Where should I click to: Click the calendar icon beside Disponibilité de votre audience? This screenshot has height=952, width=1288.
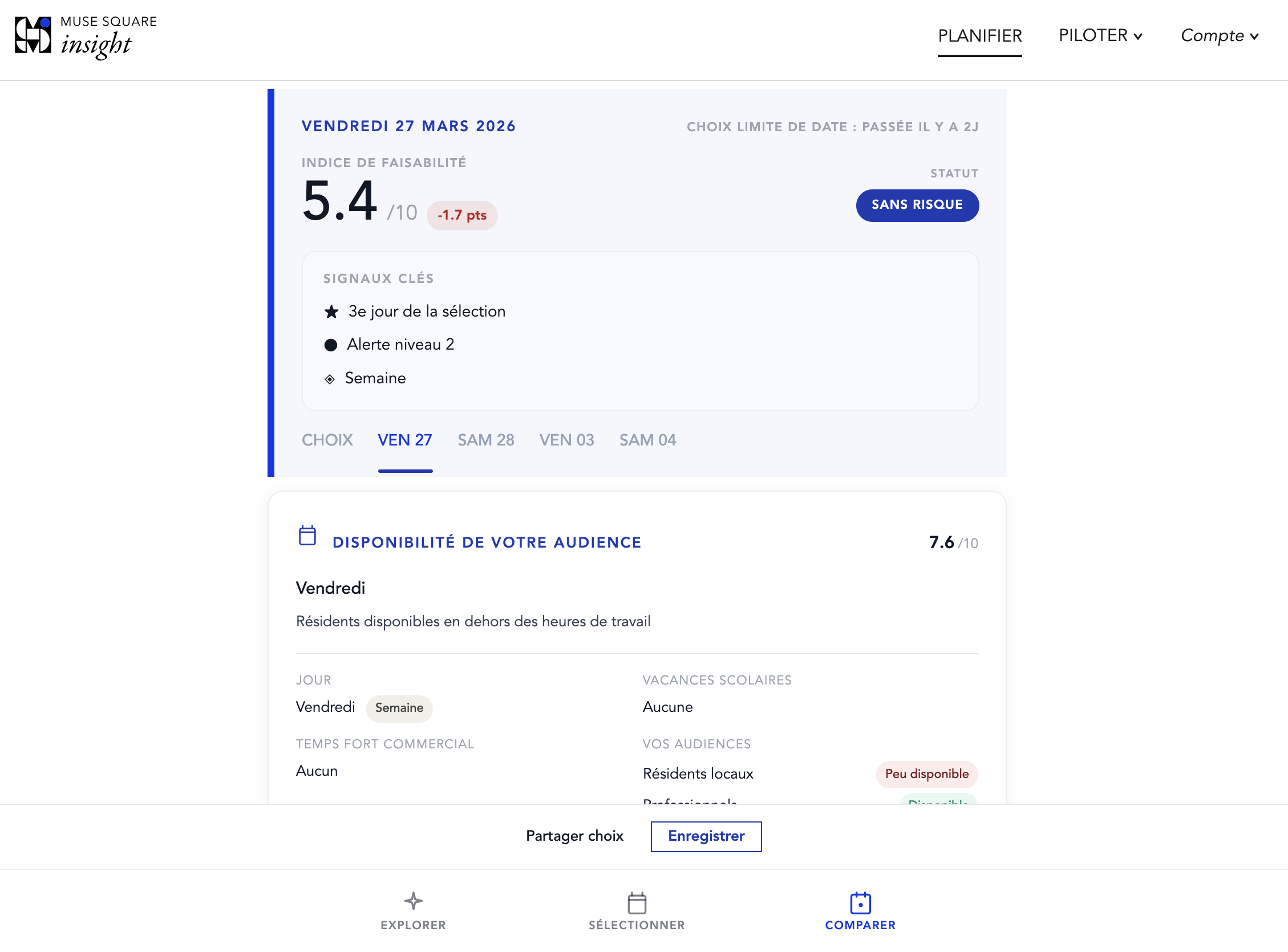tap(307, 536)
